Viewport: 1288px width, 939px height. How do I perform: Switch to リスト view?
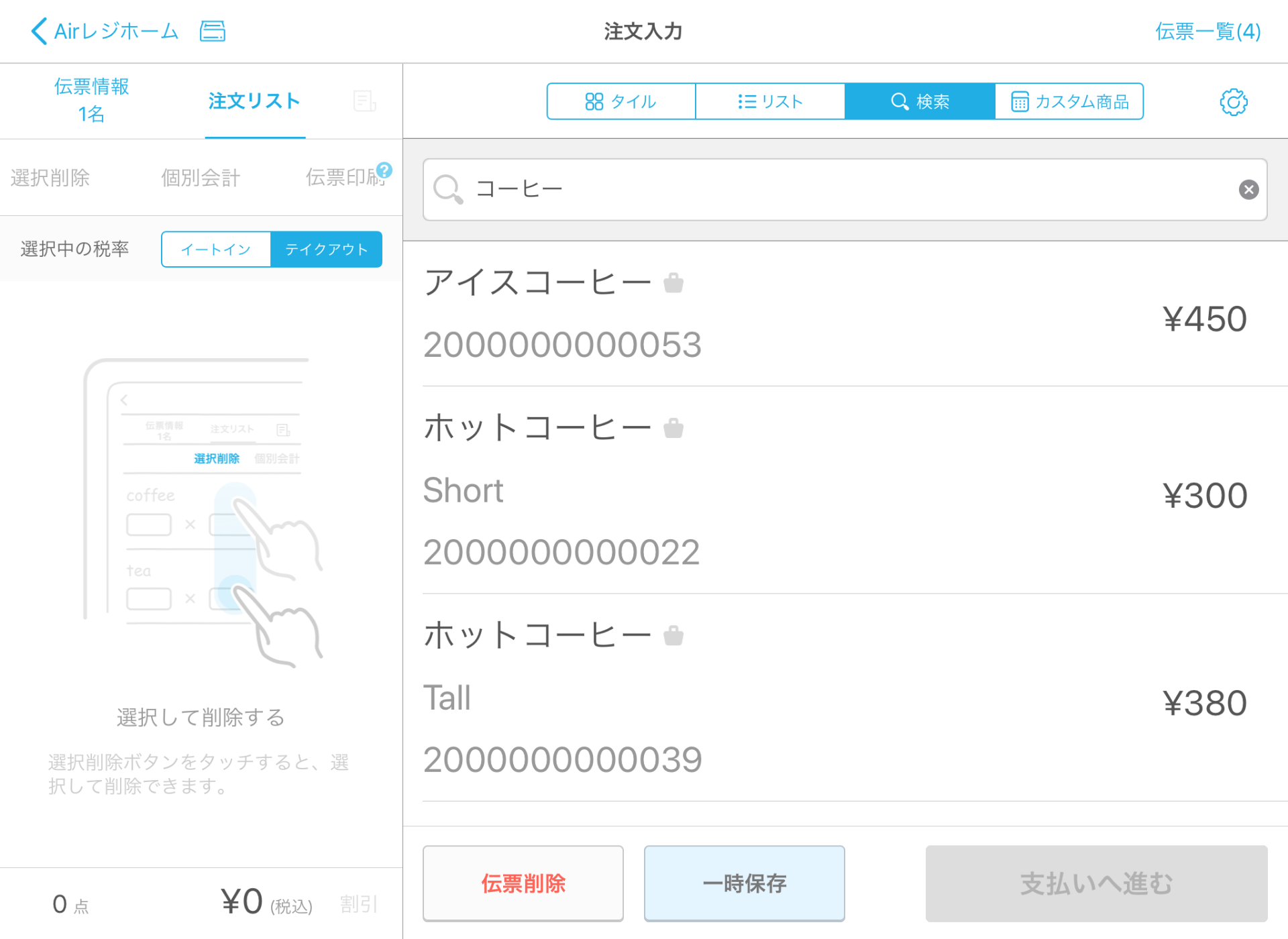(770, 101)
